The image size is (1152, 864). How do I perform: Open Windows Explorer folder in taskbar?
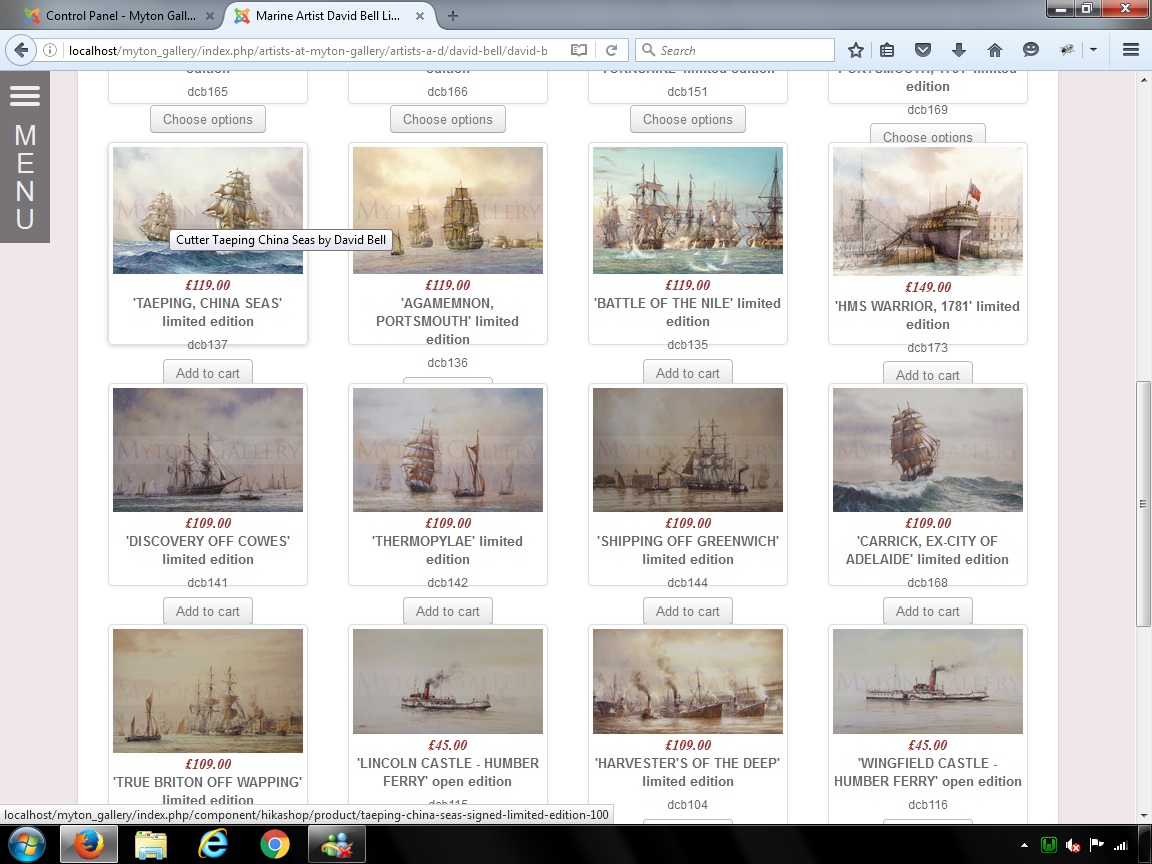pyautogui.click(x=151, y=844)
